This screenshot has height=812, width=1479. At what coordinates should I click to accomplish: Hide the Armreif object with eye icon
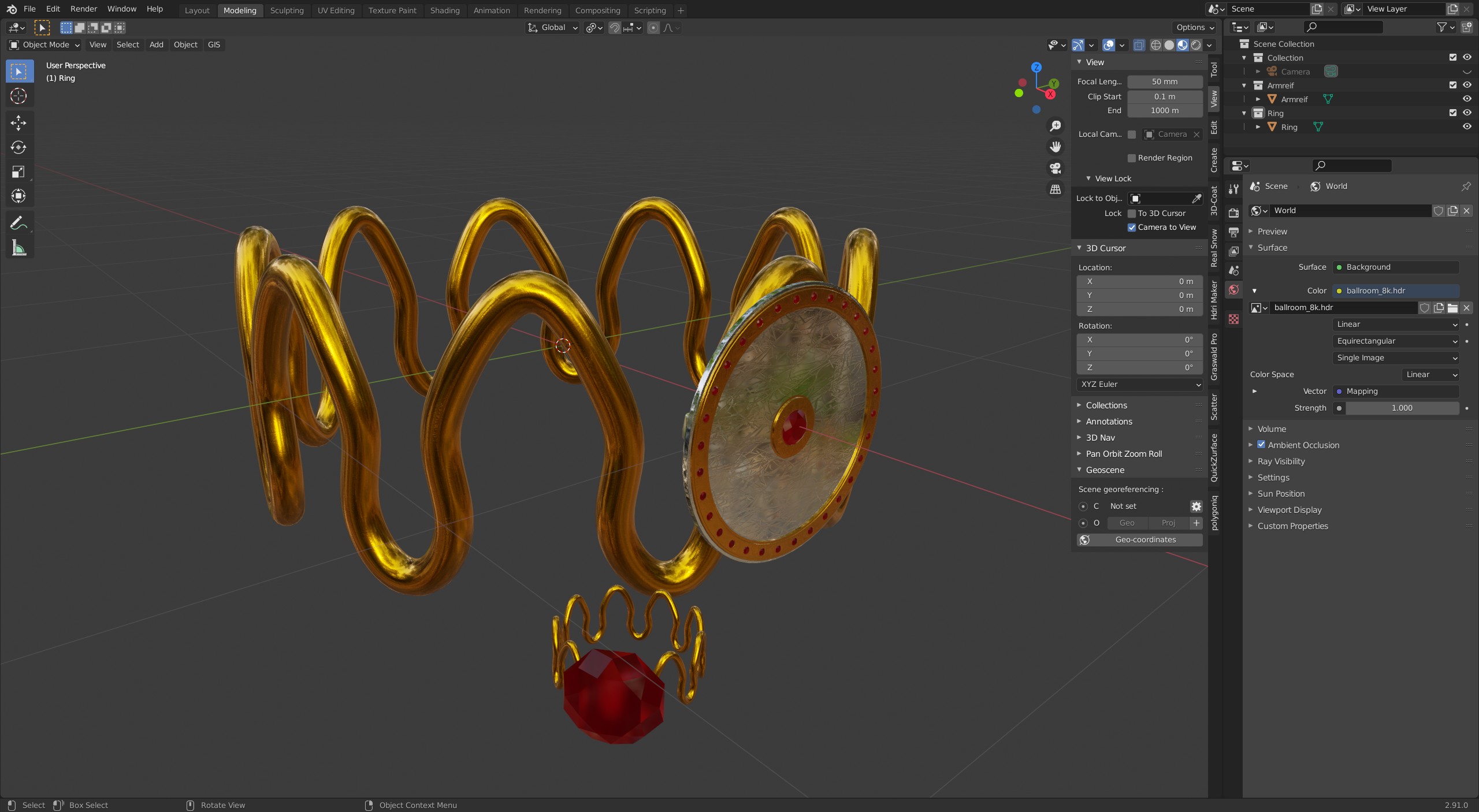pyautogui.click(x=1466, y=99)
